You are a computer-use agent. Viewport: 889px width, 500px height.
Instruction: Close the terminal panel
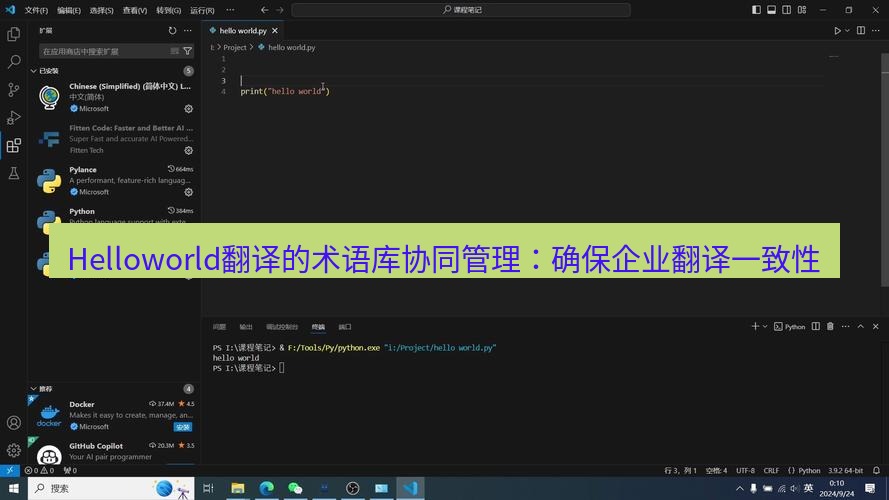(x=876, y=327)
